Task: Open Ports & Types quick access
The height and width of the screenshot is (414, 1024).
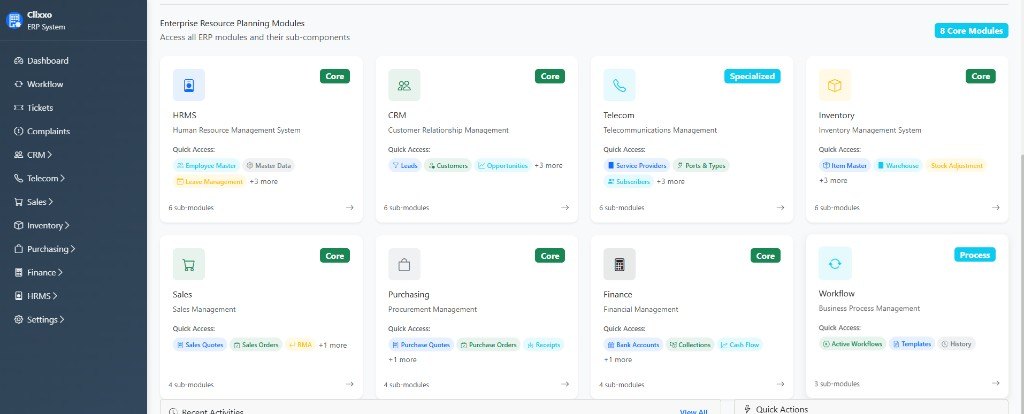Action: click(x=701, y=166)
